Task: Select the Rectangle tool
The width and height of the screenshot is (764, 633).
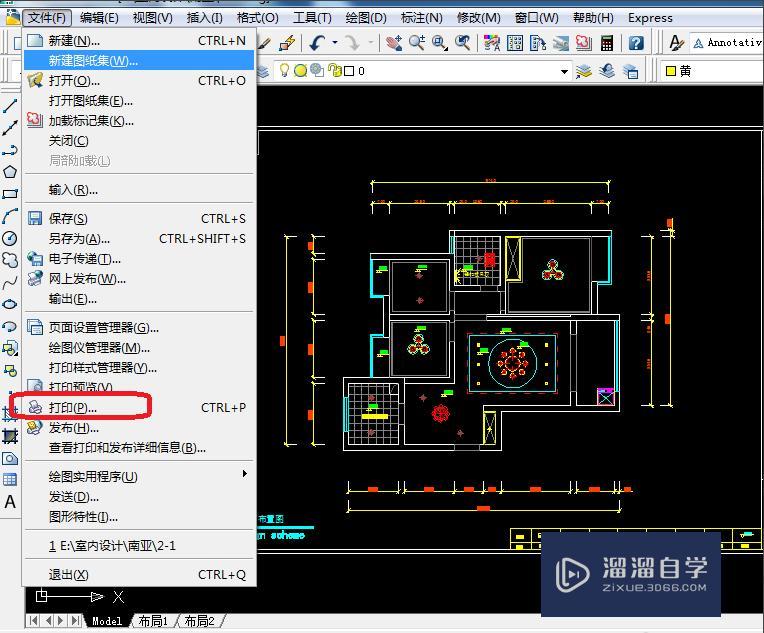Action: [x=10, y=193]
